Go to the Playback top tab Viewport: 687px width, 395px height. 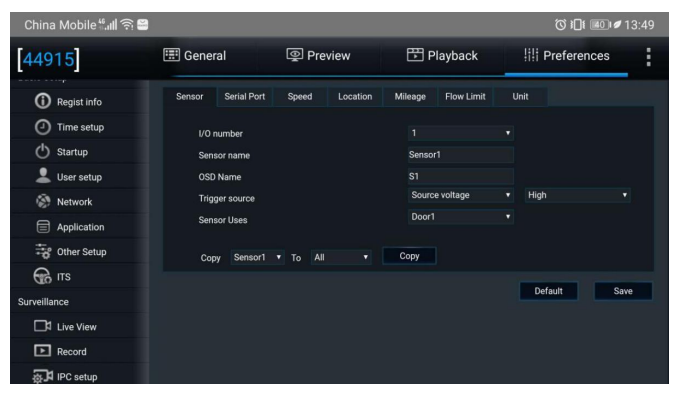tap(443, 56)
